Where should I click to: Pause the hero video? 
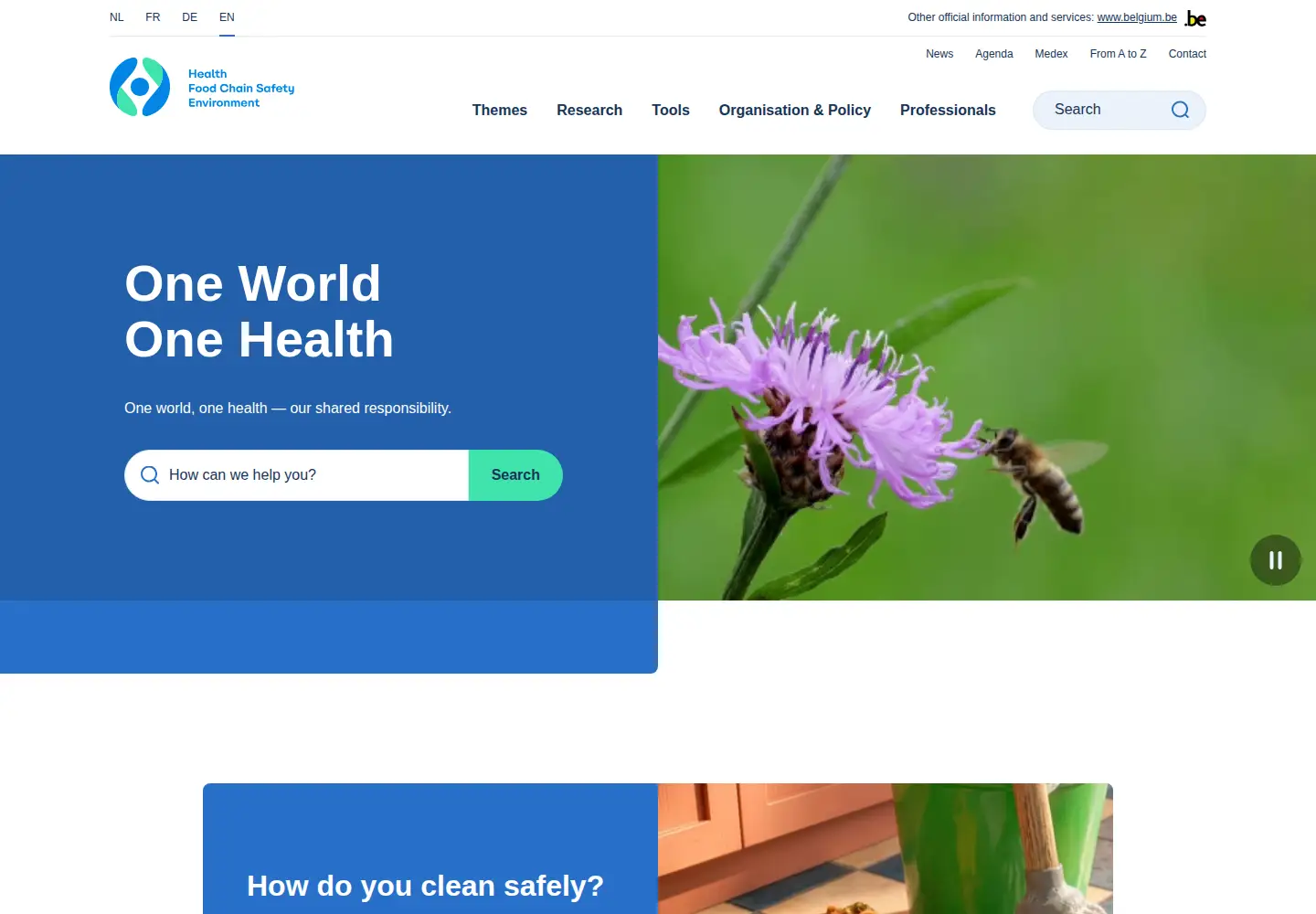point(1275,560)
